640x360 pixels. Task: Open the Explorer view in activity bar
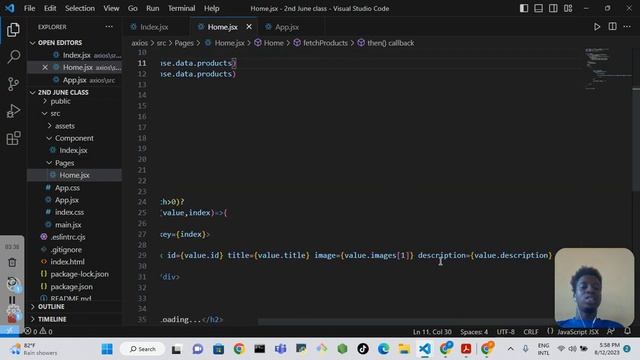point(13,30)
